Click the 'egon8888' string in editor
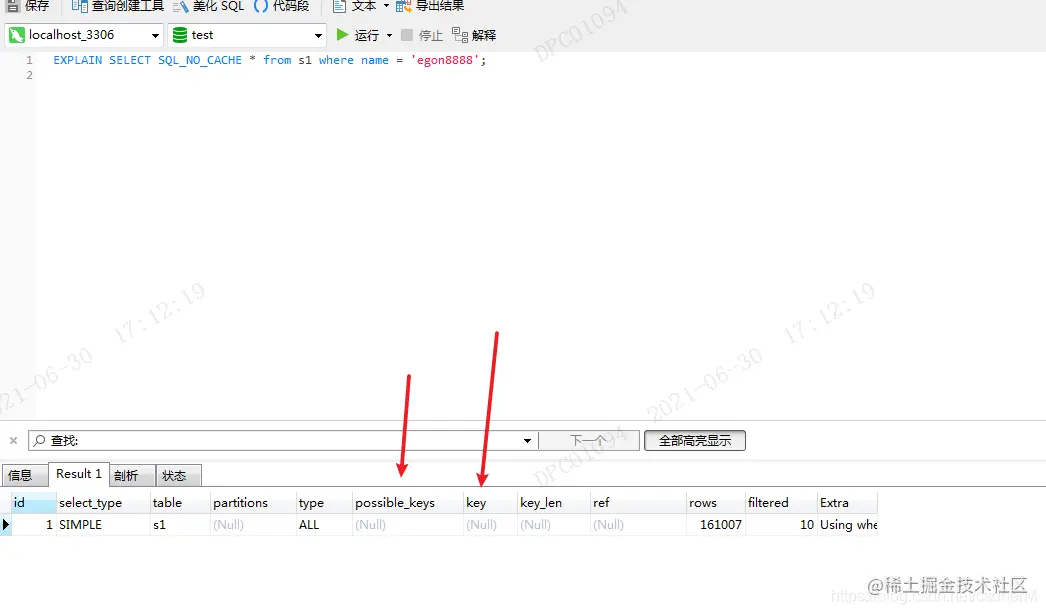Viewport: 1046px width, 614px height. 445,60
